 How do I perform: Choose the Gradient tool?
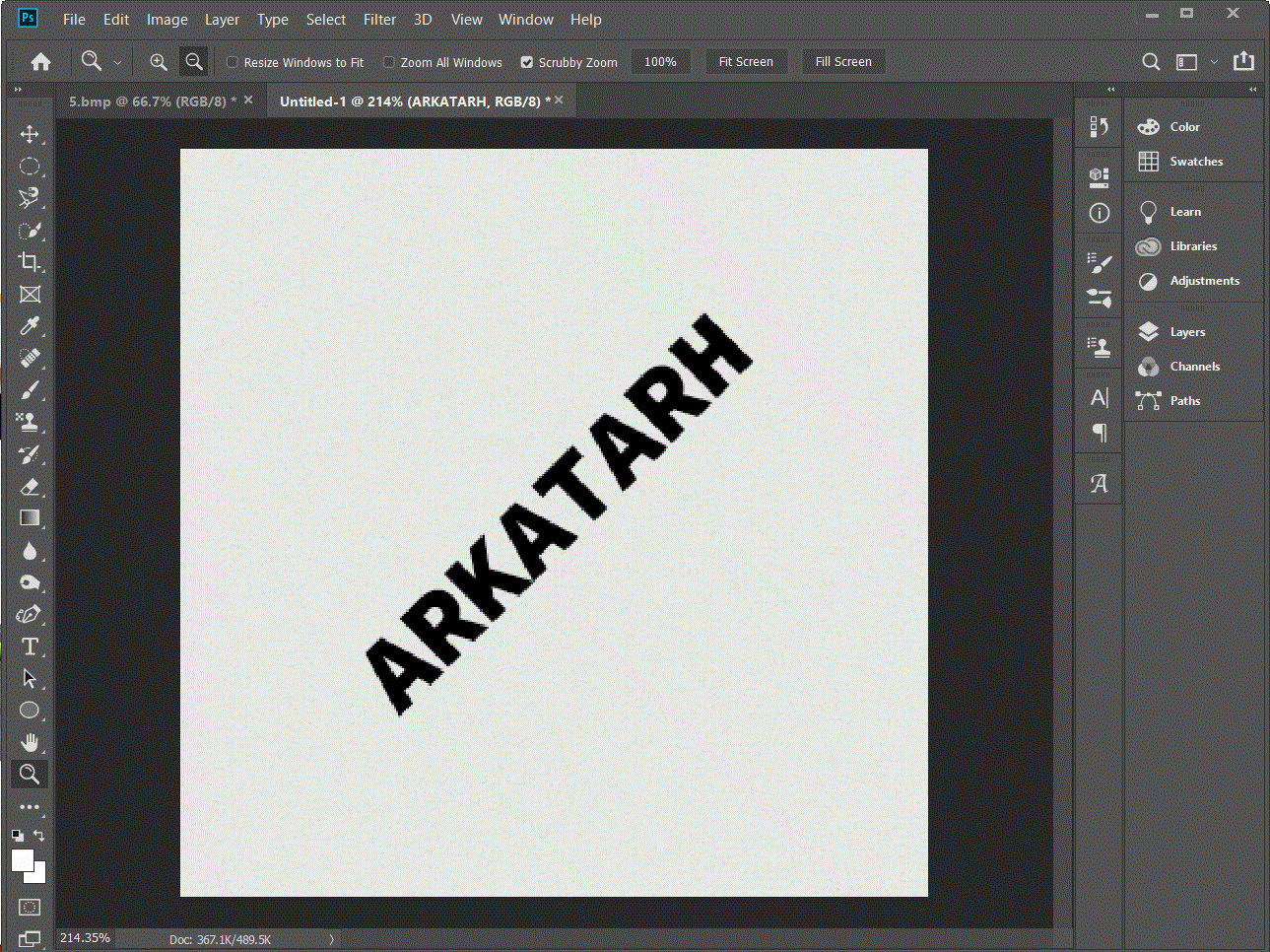[30, 518]
